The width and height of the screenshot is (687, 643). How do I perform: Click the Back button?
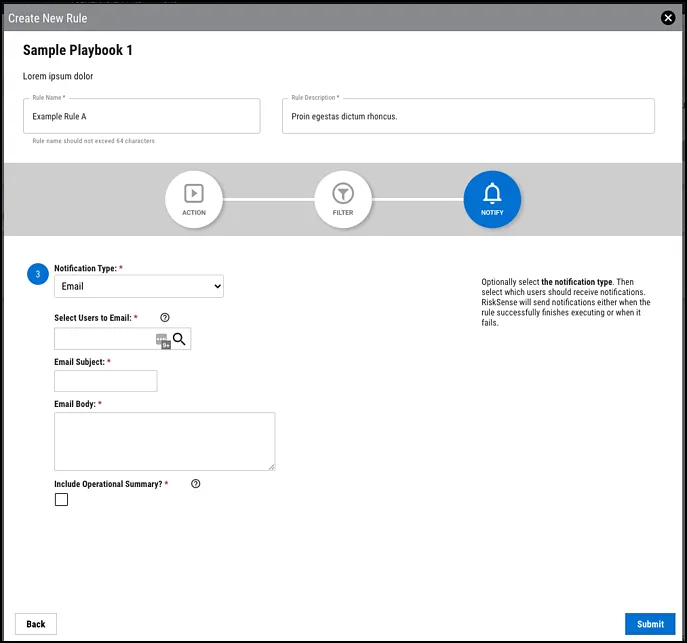(x=36, y=624)
